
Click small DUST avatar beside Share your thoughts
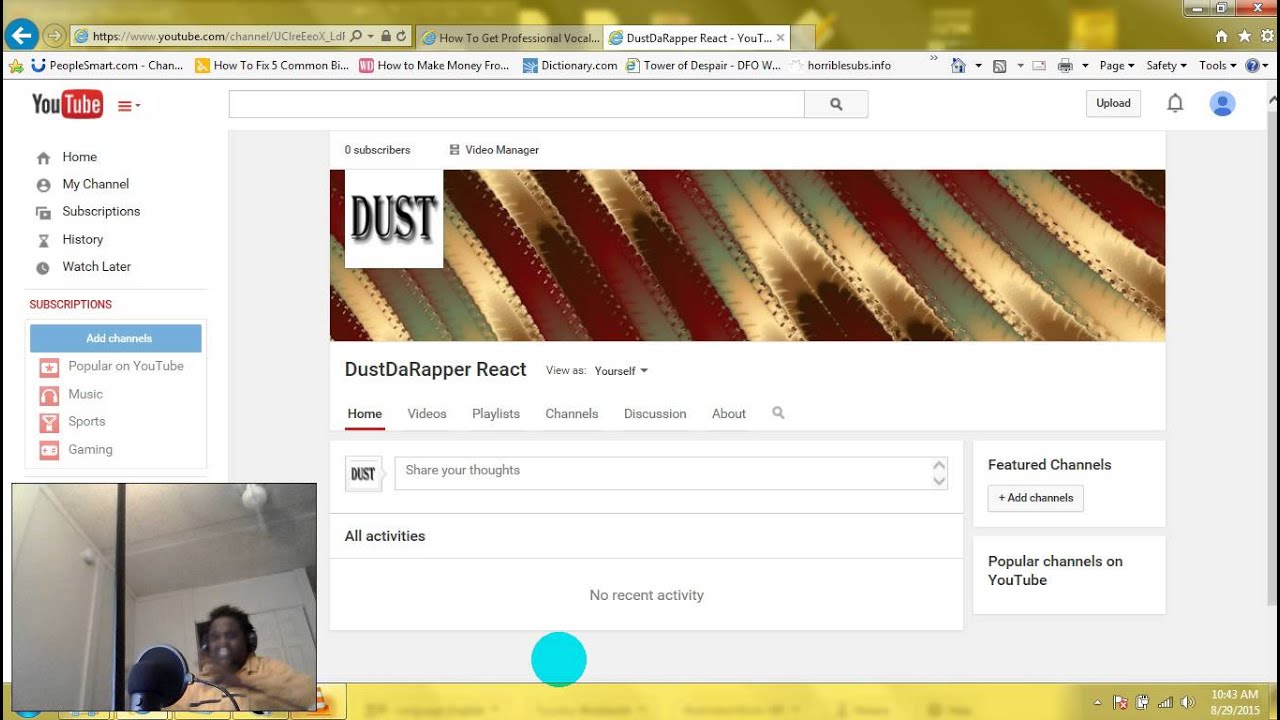coord(363,474)
